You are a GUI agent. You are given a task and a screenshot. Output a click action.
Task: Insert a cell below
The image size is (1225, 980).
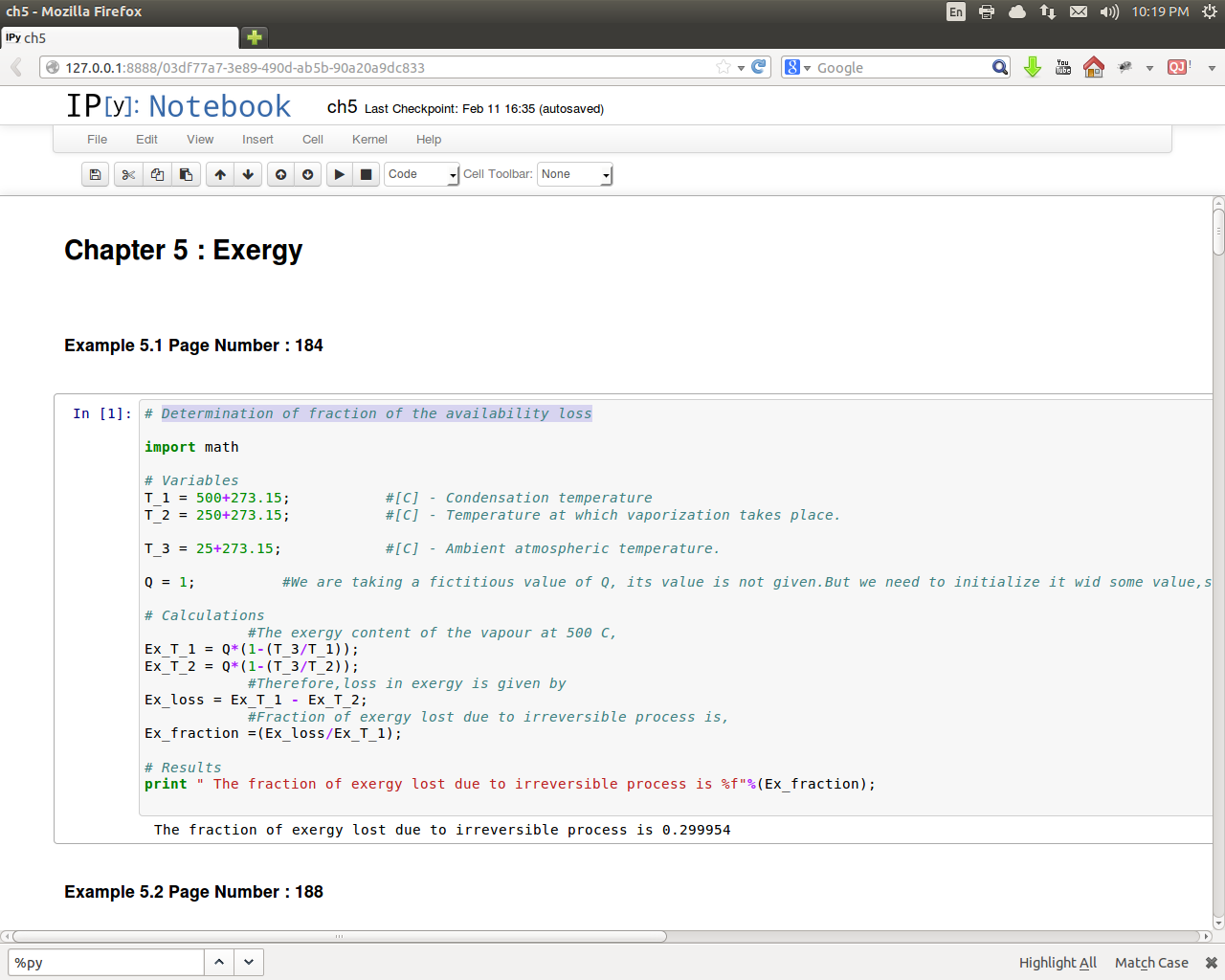click(307, 174)
